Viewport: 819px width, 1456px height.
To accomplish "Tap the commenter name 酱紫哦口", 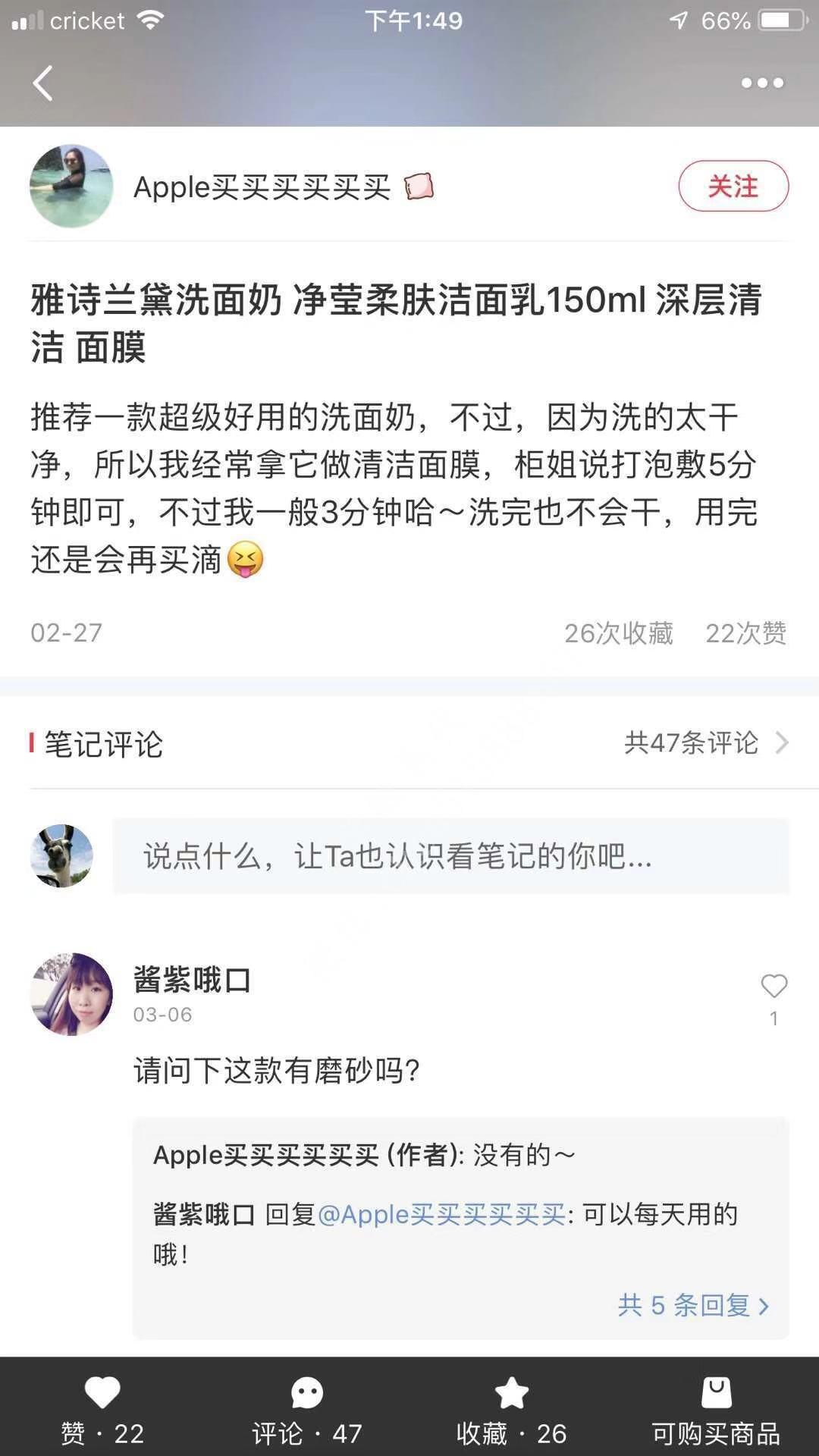I will point(192,980).
